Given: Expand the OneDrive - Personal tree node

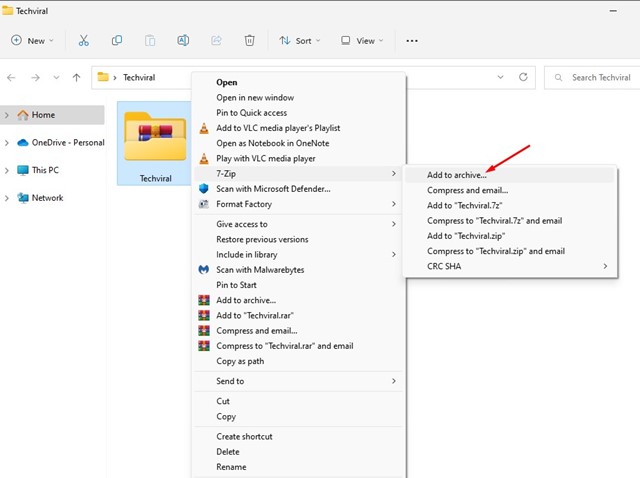Looking at the screenshot, I should (x=8, y=142).
